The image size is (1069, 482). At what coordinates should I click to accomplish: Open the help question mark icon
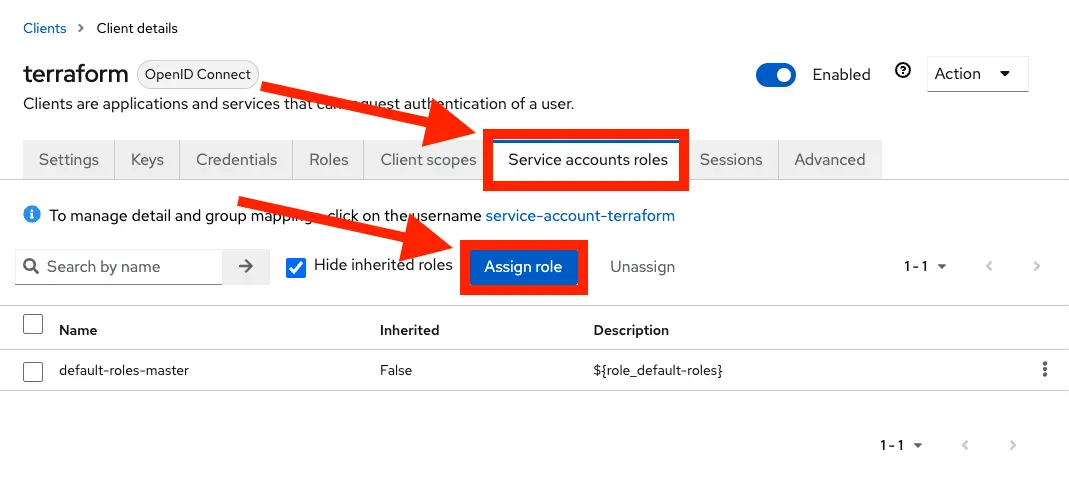(x=903, y=70)
